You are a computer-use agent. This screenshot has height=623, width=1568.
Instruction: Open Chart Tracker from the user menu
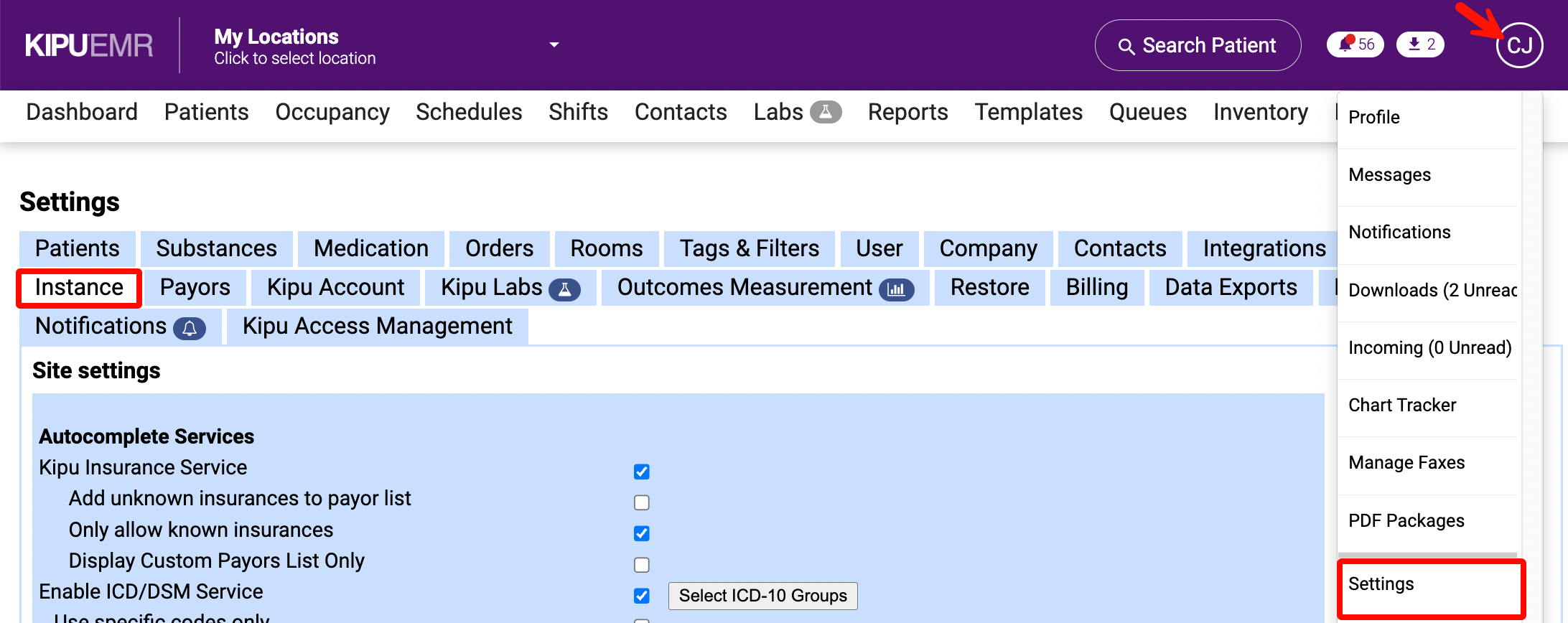pyautogui.click(x=1402, y=406)
